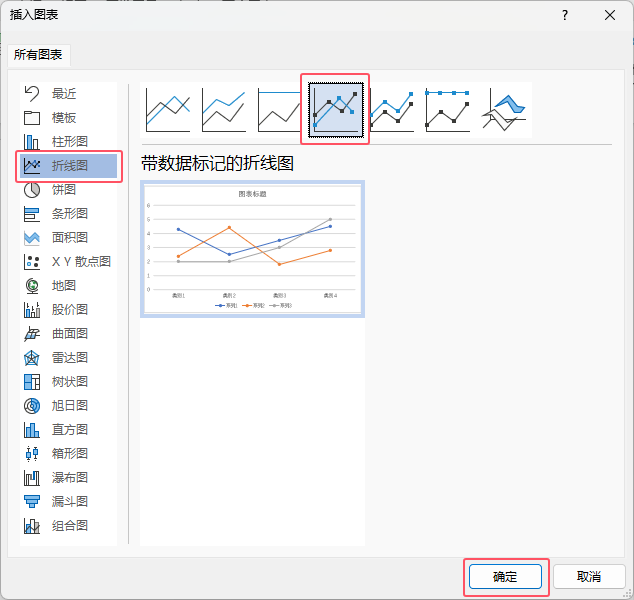The height and width of the screenshot is (600, 634).
Task: Click the line chart preview thumbnail
Action: pos(252,249)
